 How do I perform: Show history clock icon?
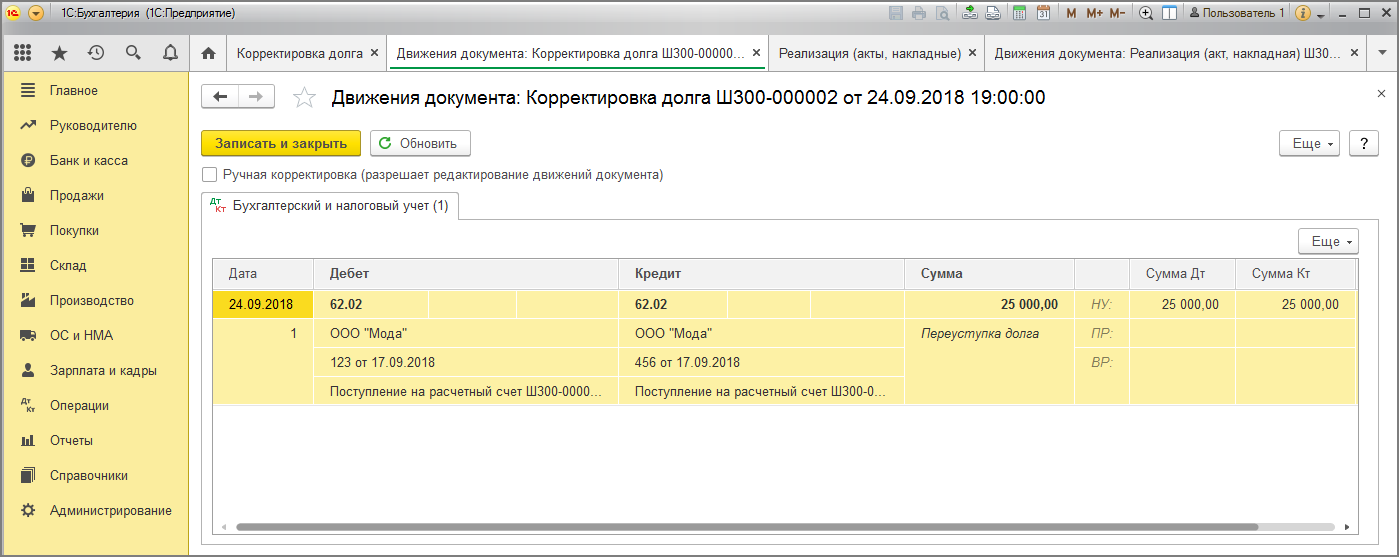point(96,53)
